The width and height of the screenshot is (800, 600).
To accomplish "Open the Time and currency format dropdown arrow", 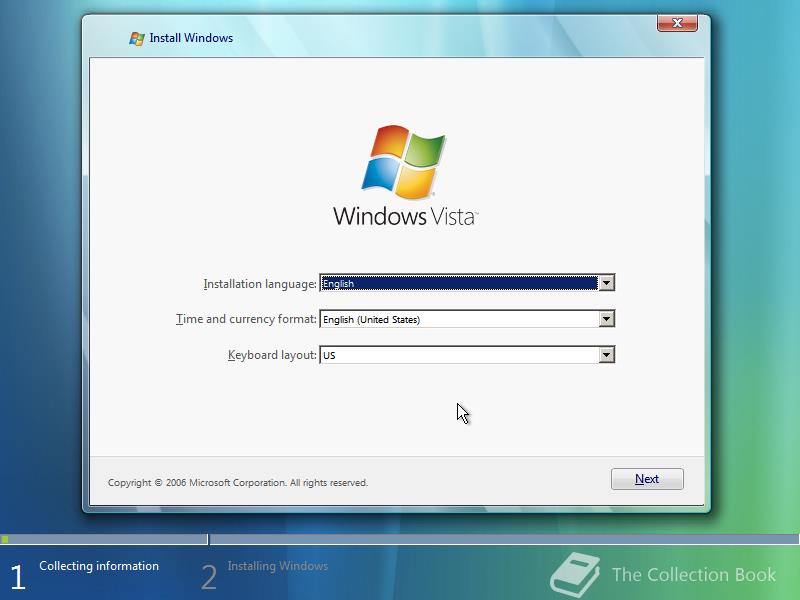I will (606, 319).
